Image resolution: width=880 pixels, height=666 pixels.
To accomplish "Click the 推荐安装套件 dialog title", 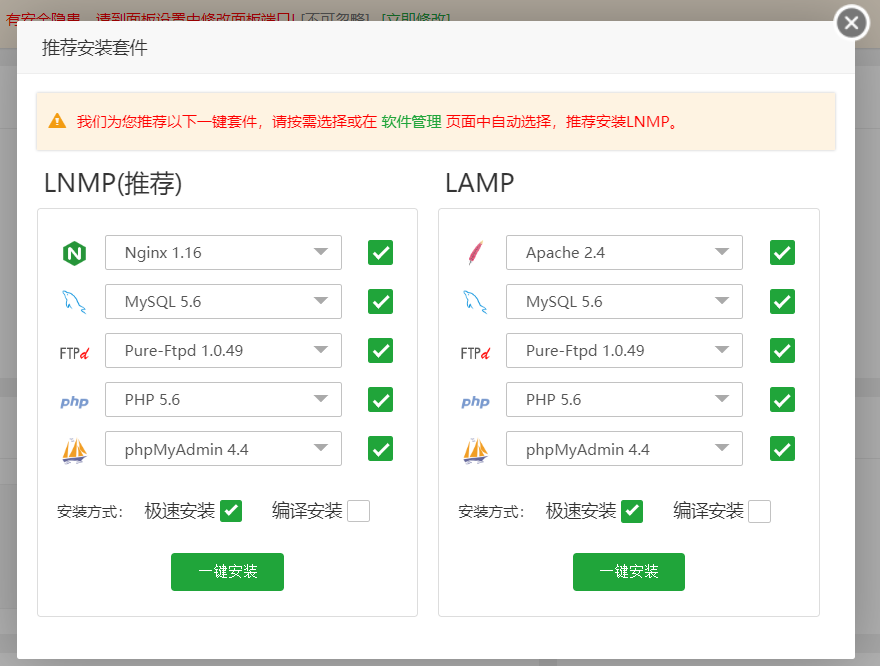I will click(94, 48).
